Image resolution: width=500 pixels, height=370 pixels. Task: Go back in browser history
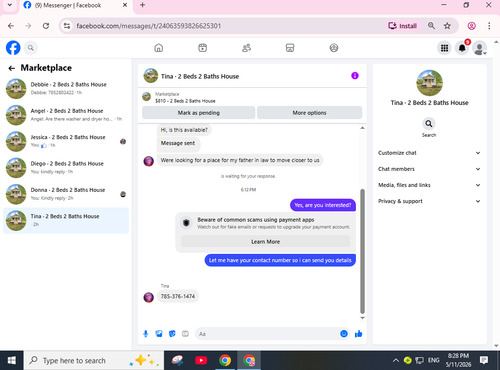coord(11,26)
